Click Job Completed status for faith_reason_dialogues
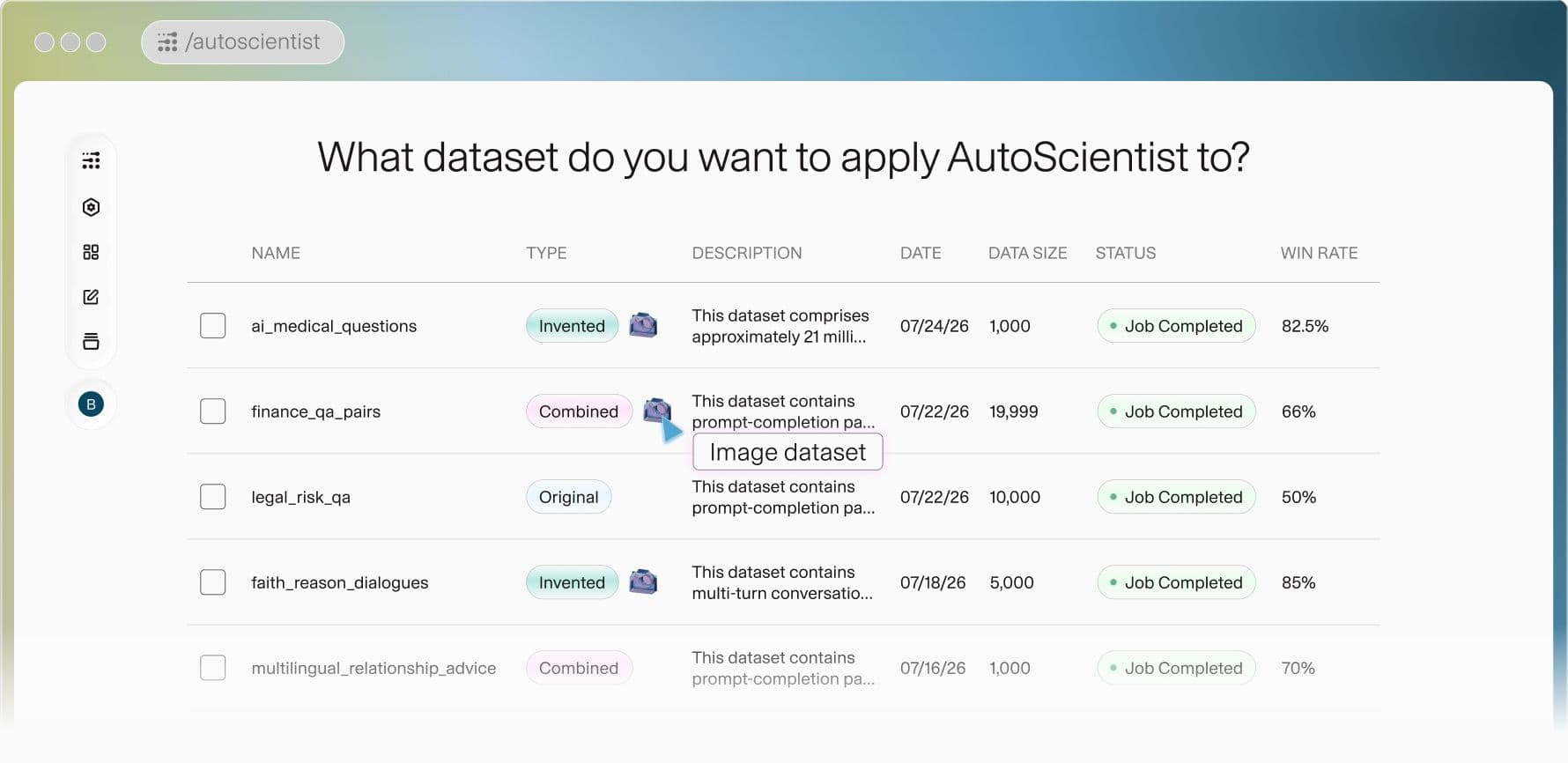This screenshot has height=763, width=1568. pyautogui.click(x=1176, y=582)
